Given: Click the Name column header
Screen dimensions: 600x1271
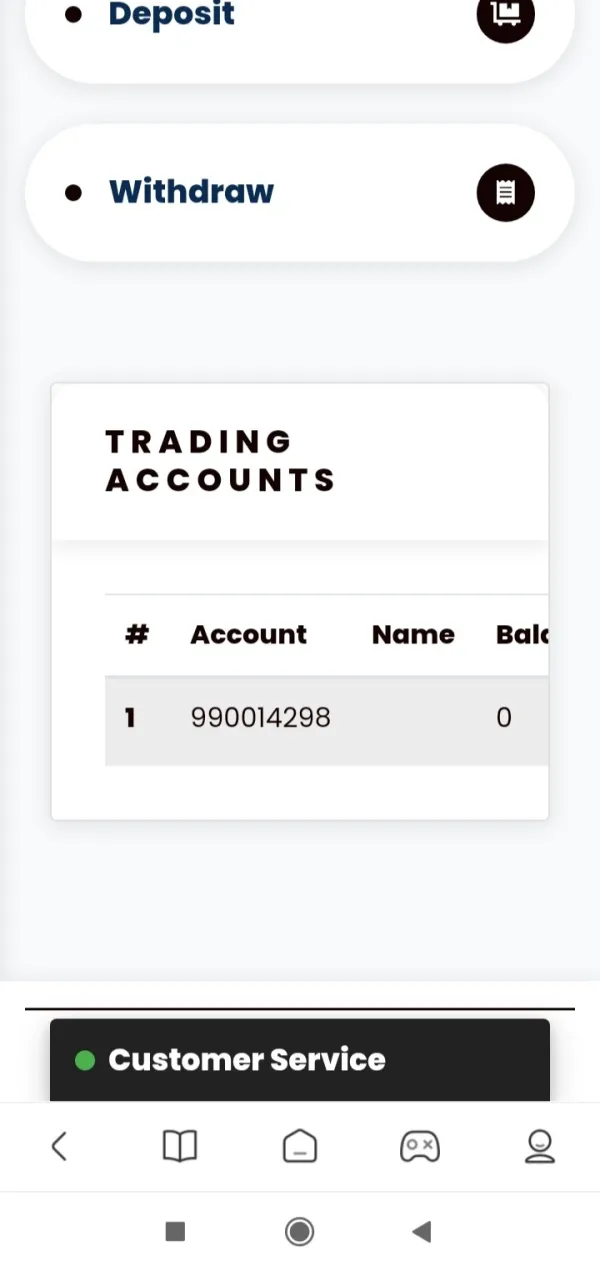Looking at the screenshot, I should coord(413,635).
